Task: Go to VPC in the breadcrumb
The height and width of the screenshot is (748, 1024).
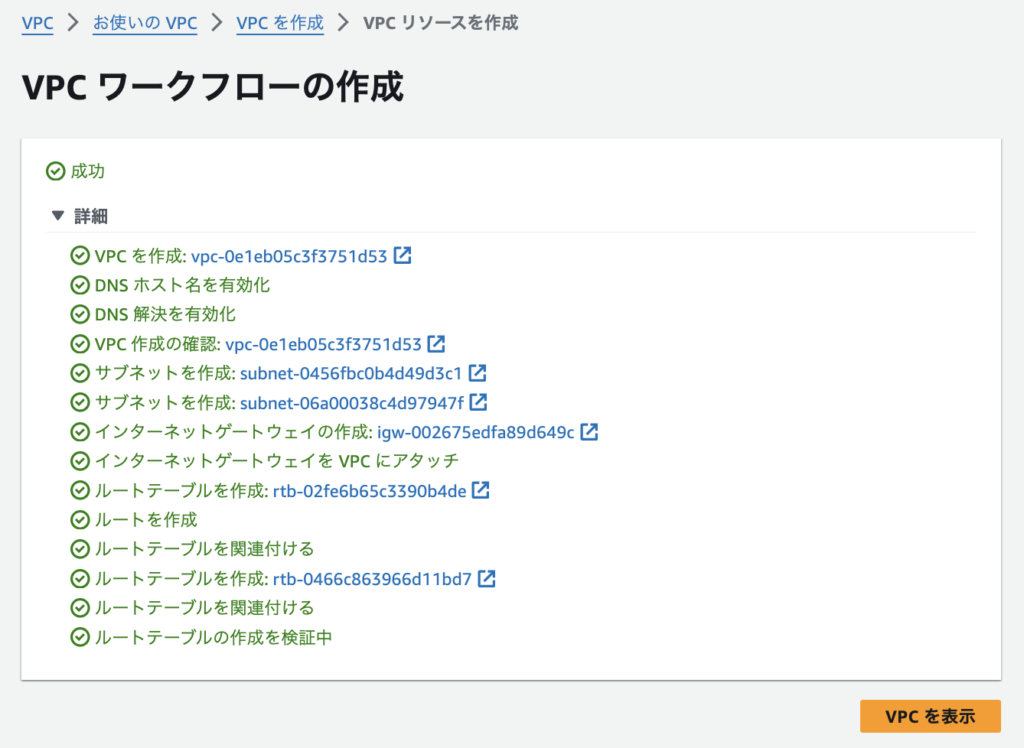Action: [x=38, y=22]
